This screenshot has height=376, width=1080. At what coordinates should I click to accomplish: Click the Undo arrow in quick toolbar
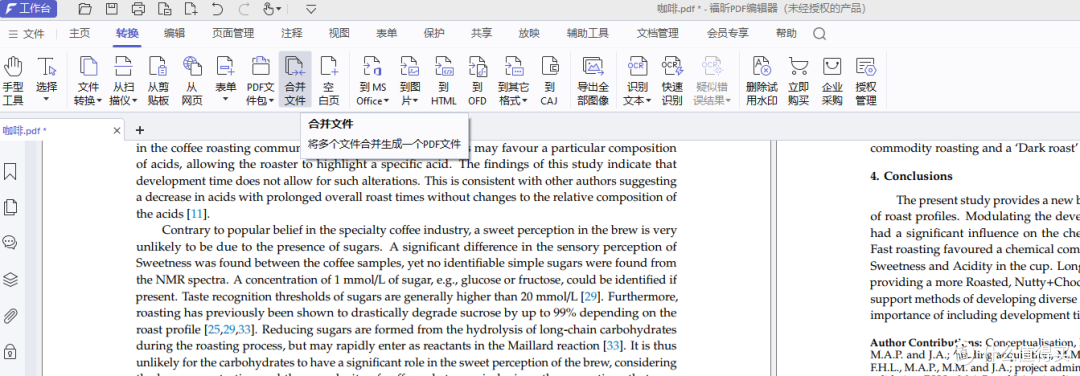(x=217, y=9)
